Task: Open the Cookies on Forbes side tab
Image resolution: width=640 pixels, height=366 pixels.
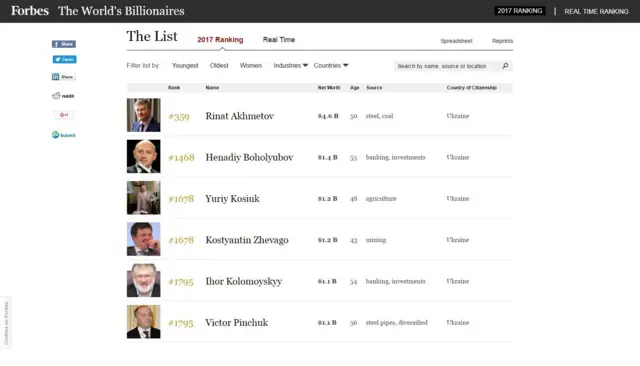Action: [6, 323]
